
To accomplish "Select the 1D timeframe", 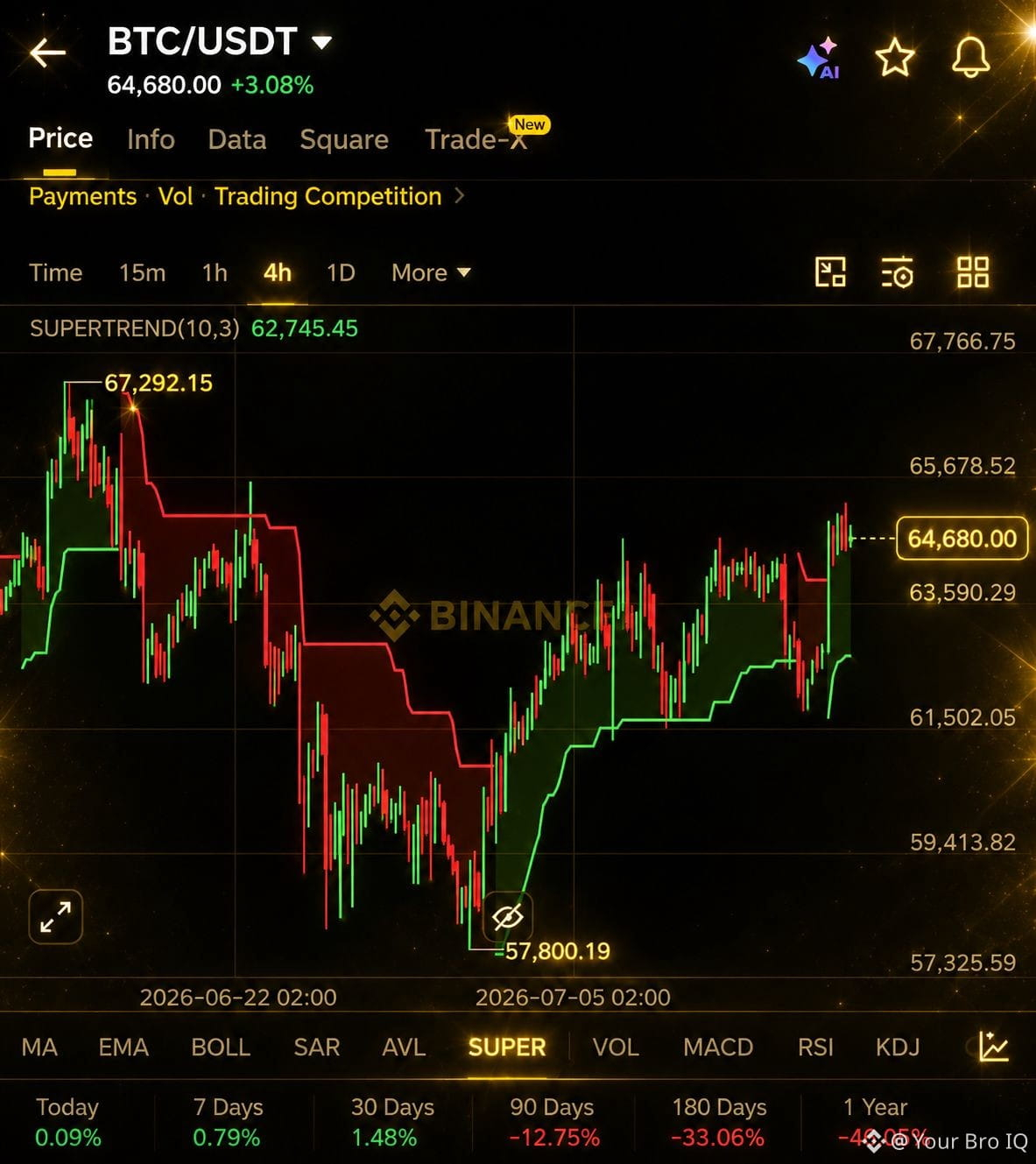I will point(341,273).
